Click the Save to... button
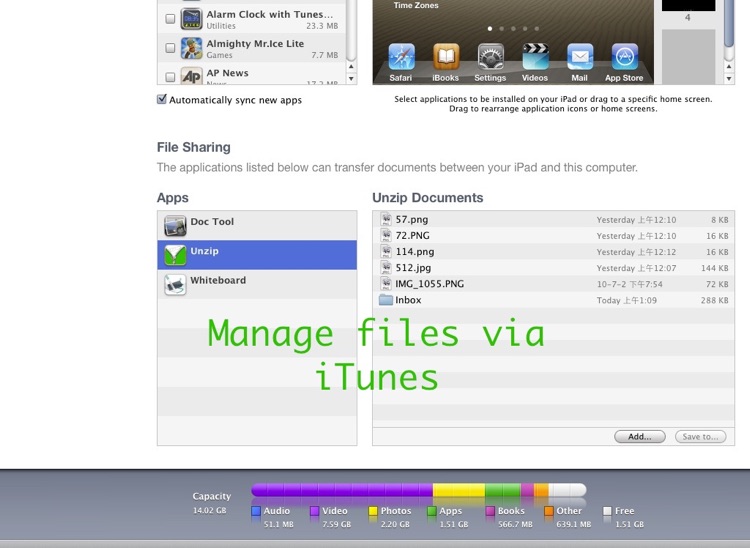Screen dimensions: 750x548 (700, 437)
